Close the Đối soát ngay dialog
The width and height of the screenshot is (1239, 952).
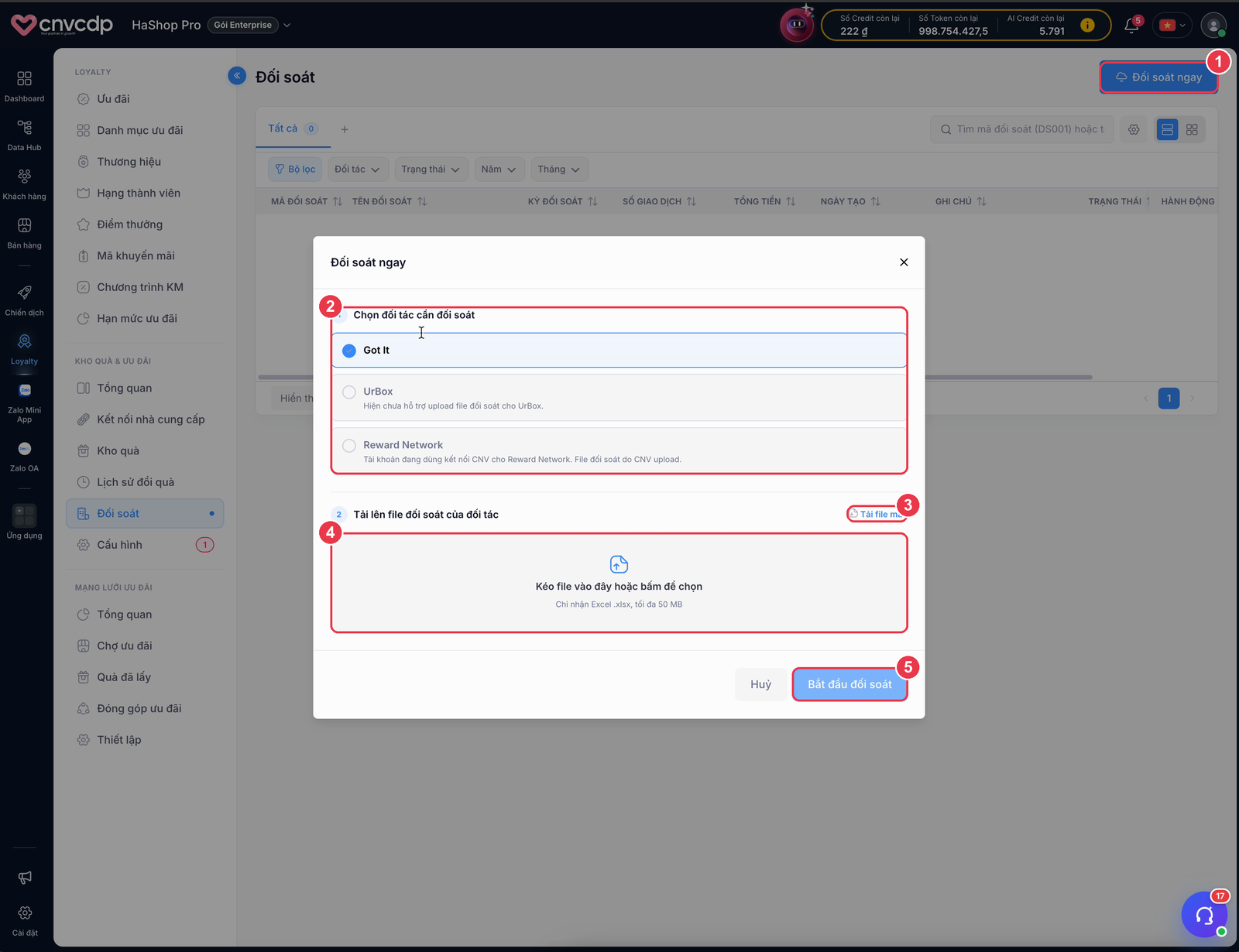click(904, 262)
